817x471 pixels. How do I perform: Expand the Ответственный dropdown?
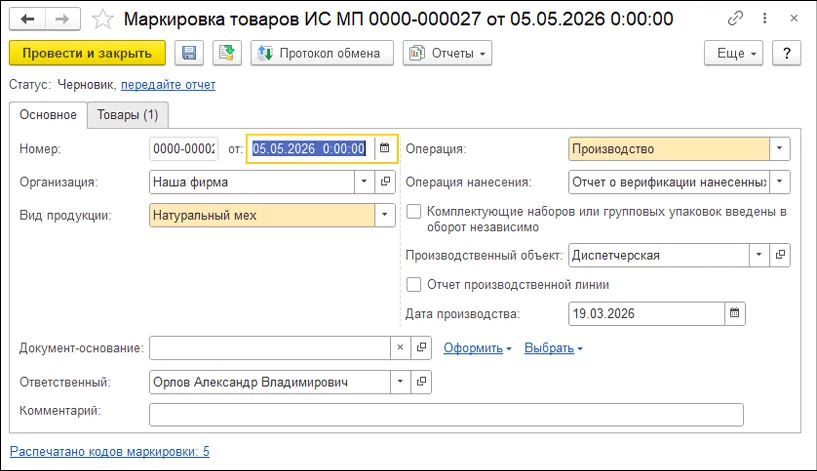click(400, 381)
